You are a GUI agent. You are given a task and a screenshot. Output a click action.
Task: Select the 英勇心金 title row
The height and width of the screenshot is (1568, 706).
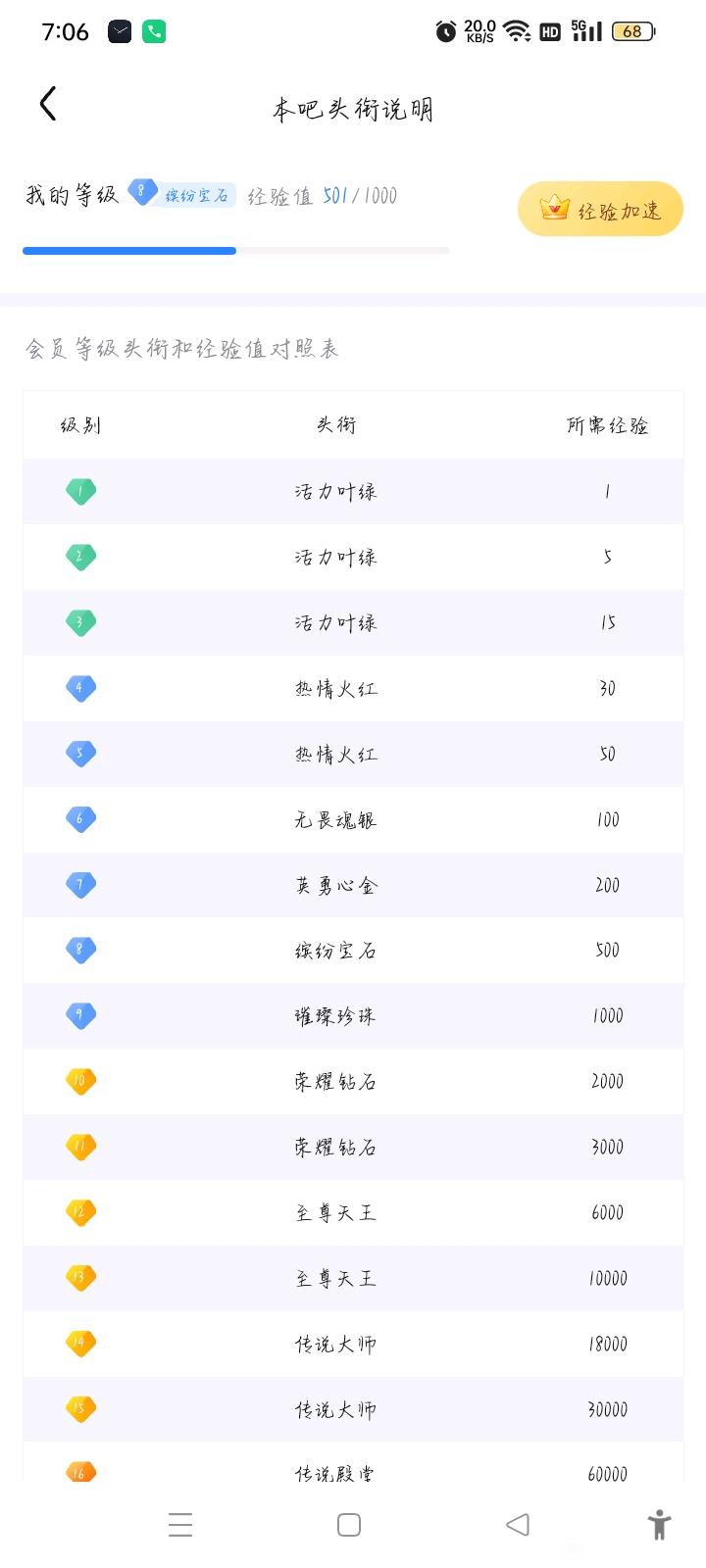tap(353, 885)
